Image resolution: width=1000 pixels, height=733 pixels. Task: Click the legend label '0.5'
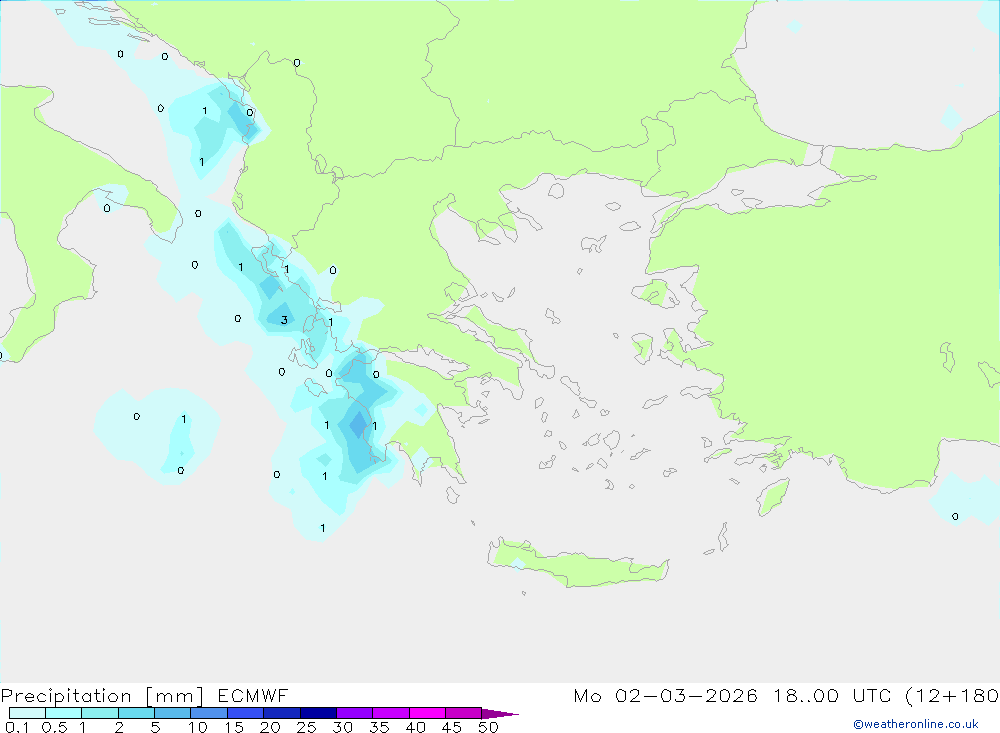click(x=54, y=727)
